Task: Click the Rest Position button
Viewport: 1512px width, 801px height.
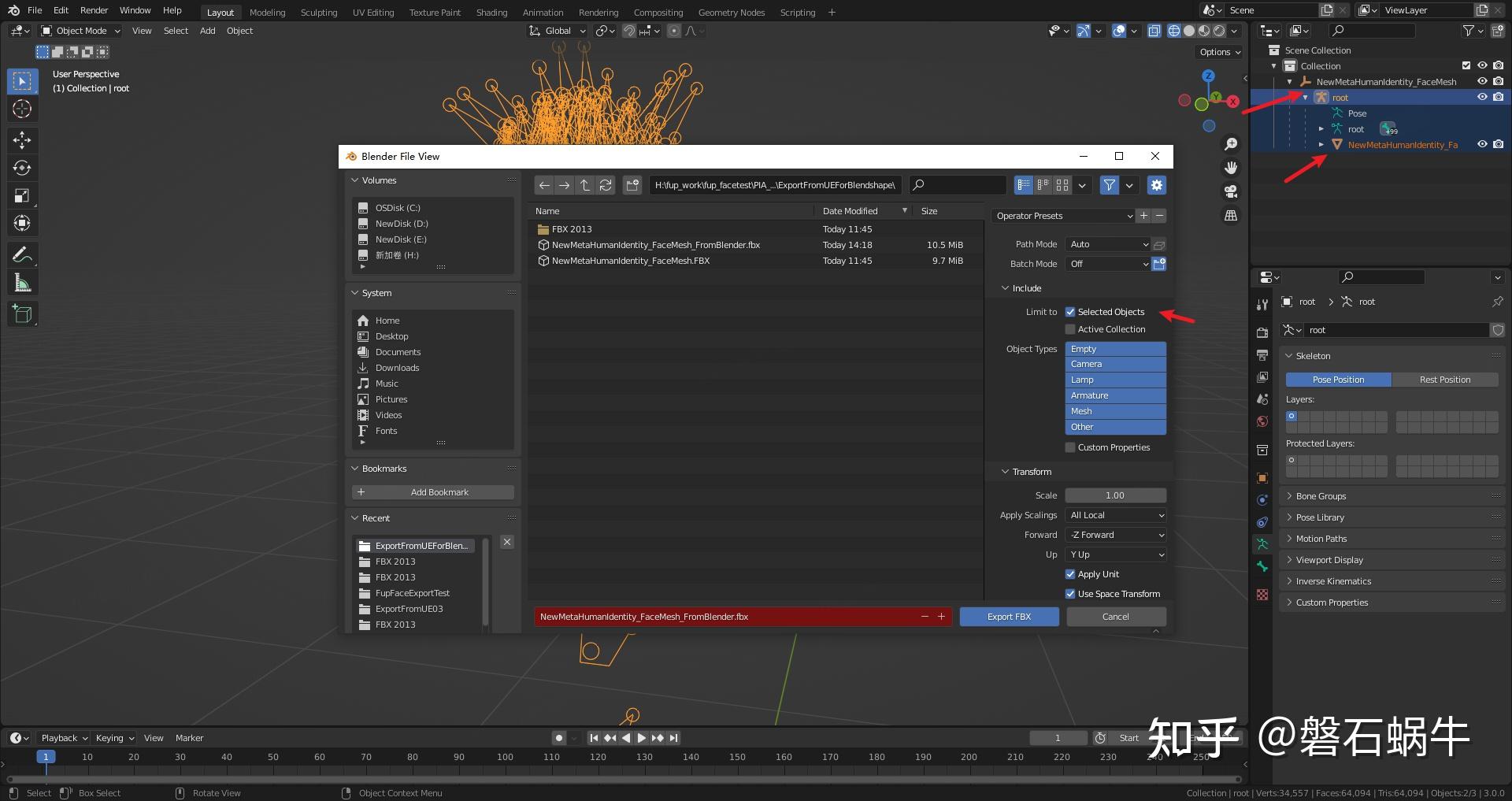Action: pos(1444,380)
